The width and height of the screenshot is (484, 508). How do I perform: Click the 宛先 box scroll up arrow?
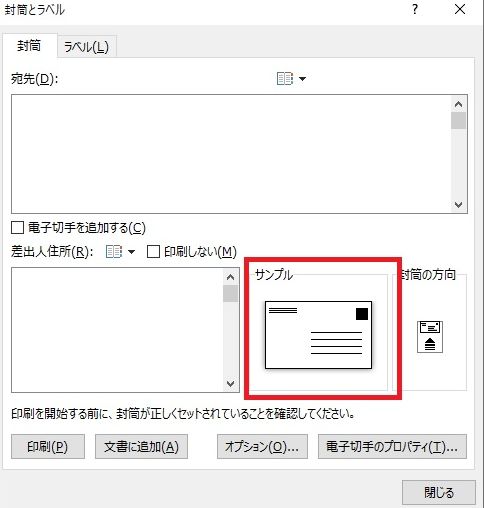tap(459, 104)
